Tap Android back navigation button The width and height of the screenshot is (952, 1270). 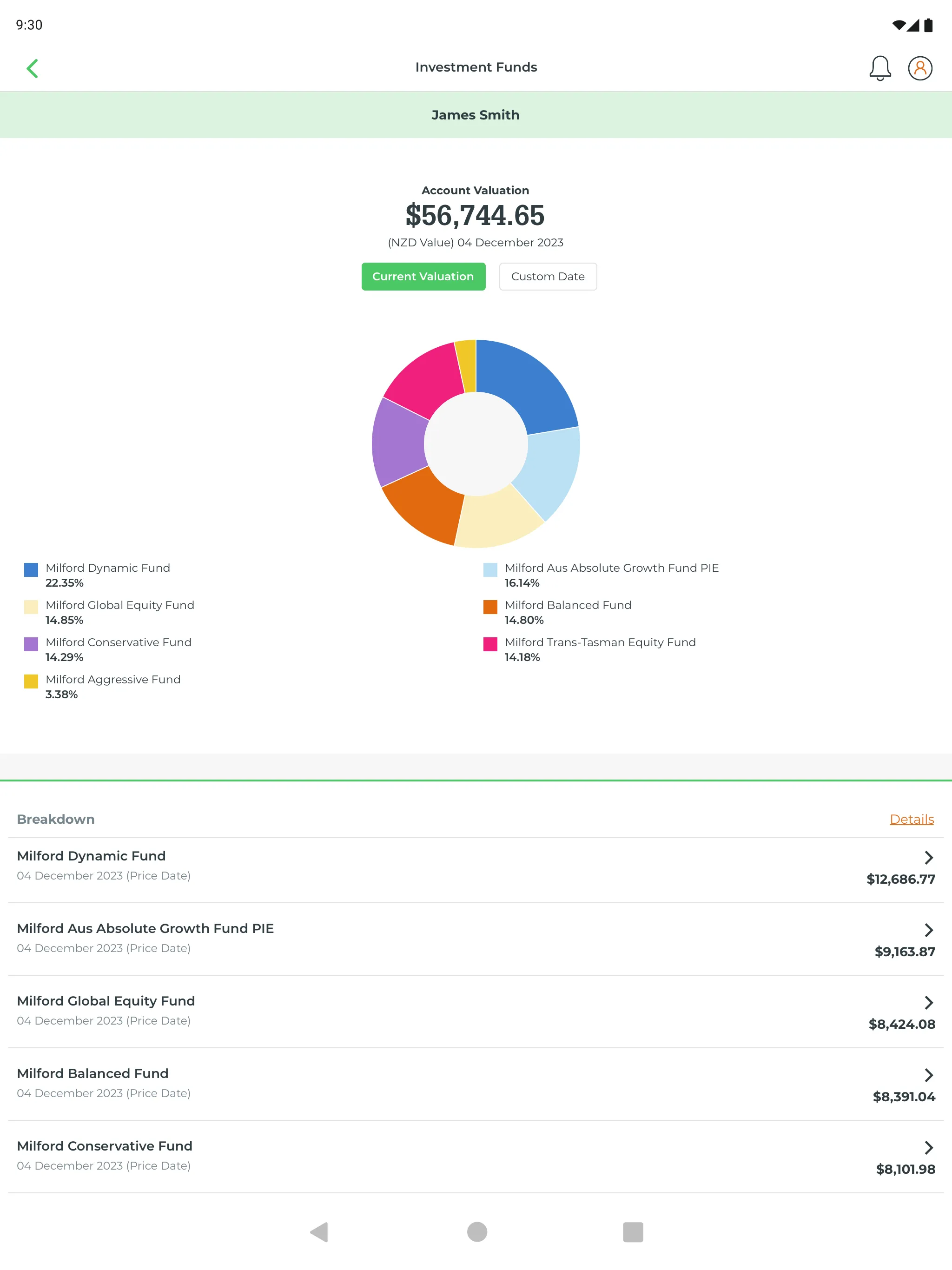(319, 1231)
